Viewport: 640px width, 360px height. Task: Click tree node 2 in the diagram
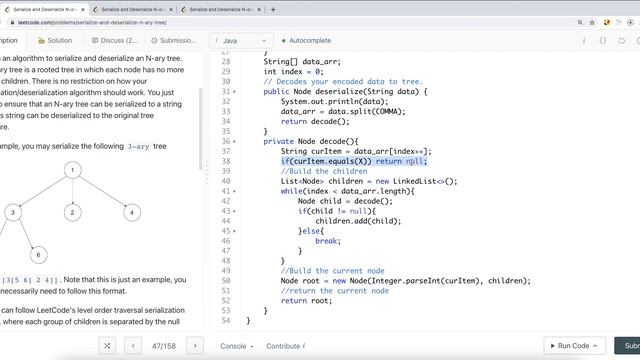(73, 212)
